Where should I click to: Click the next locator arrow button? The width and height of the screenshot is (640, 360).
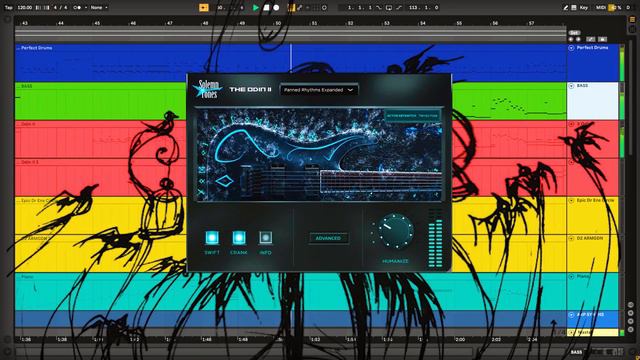pyautogui.click(x=578, y=39)
